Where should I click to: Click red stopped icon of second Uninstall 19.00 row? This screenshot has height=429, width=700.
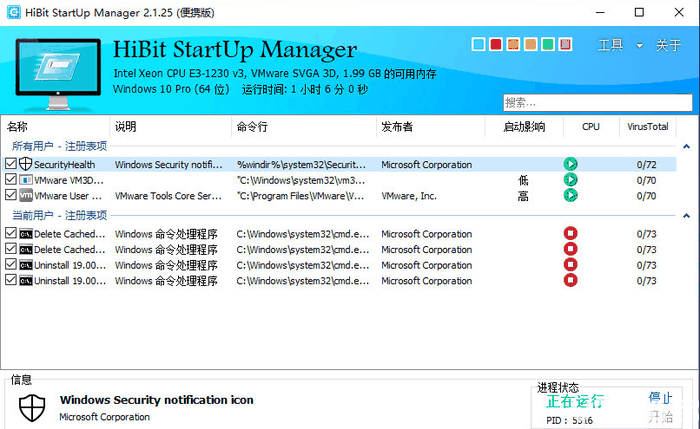pos(570,280)
